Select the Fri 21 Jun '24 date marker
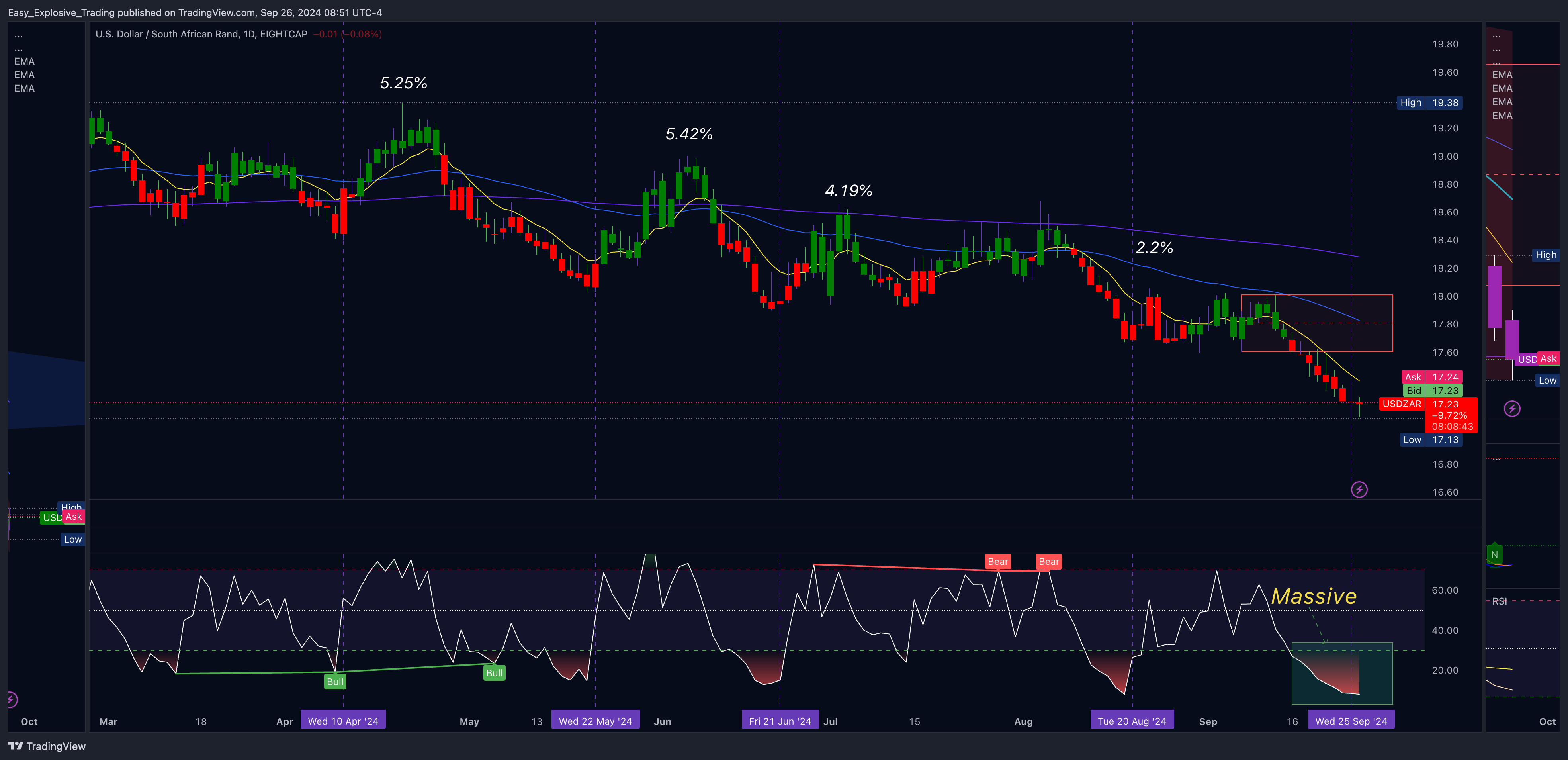The width and height of the screenshot is (1568, 760). (x=780, y=721)
